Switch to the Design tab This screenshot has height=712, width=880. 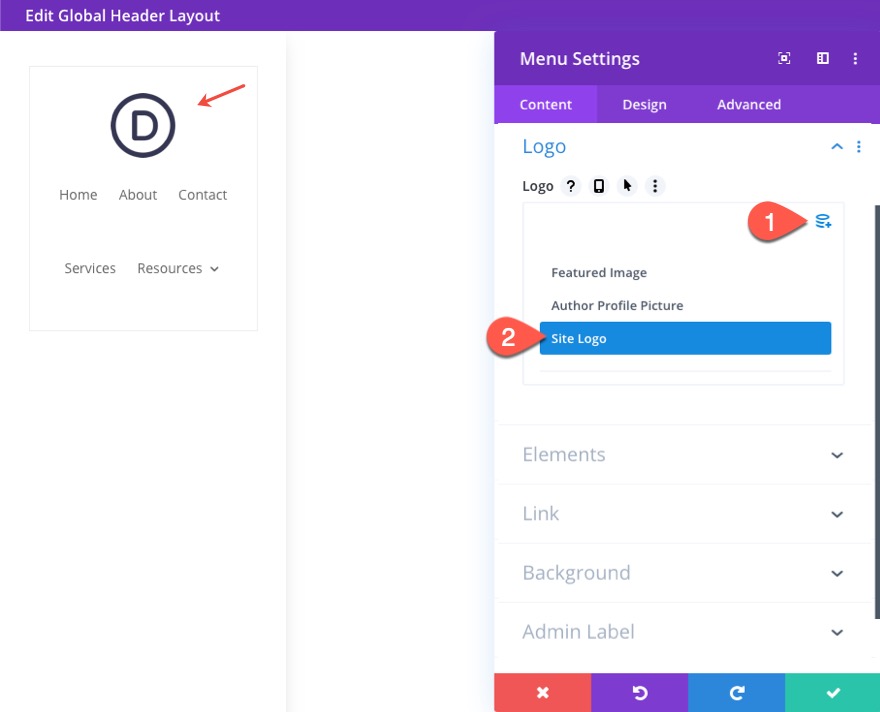pyautogui.click(x=644, y=104)
